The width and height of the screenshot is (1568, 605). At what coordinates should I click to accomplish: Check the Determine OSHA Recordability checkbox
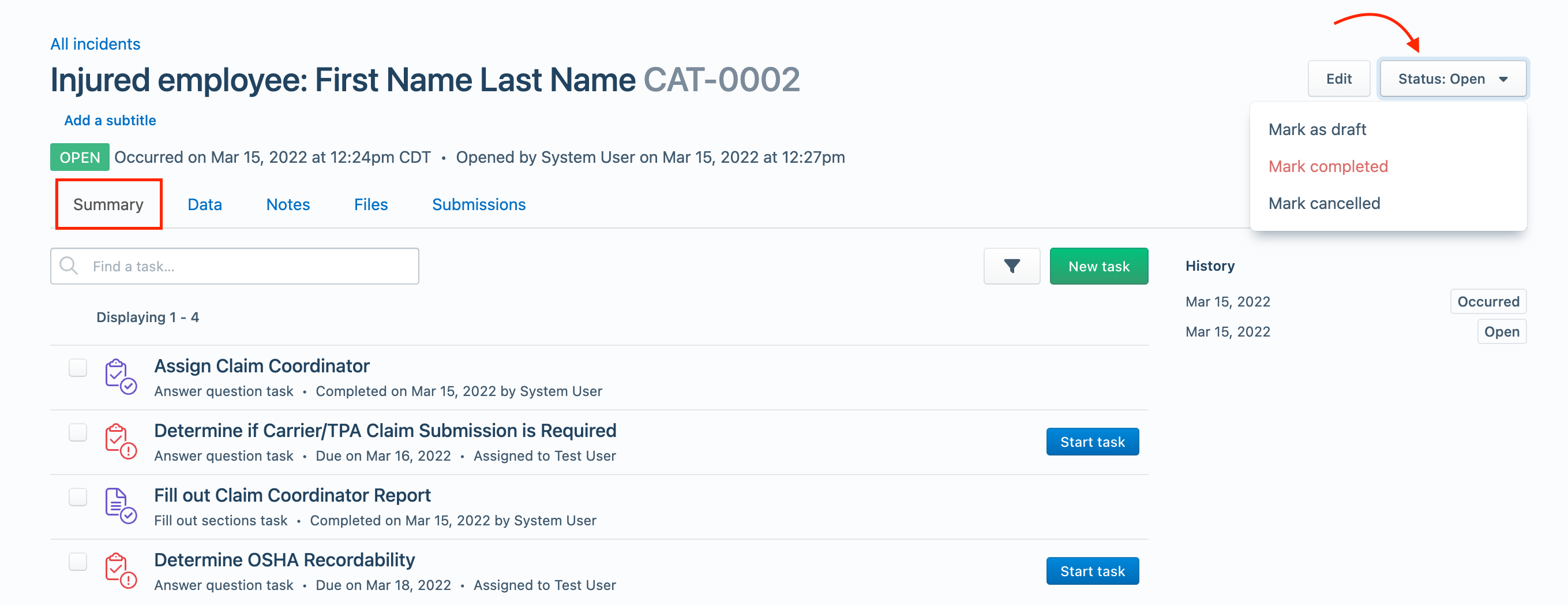click(x=78, y=562)
